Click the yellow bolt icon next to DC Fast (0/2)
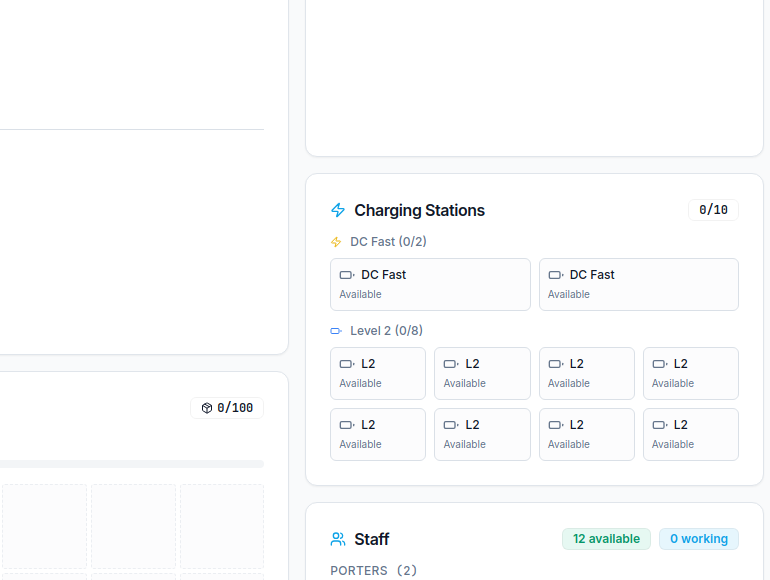 coord(336,242)
